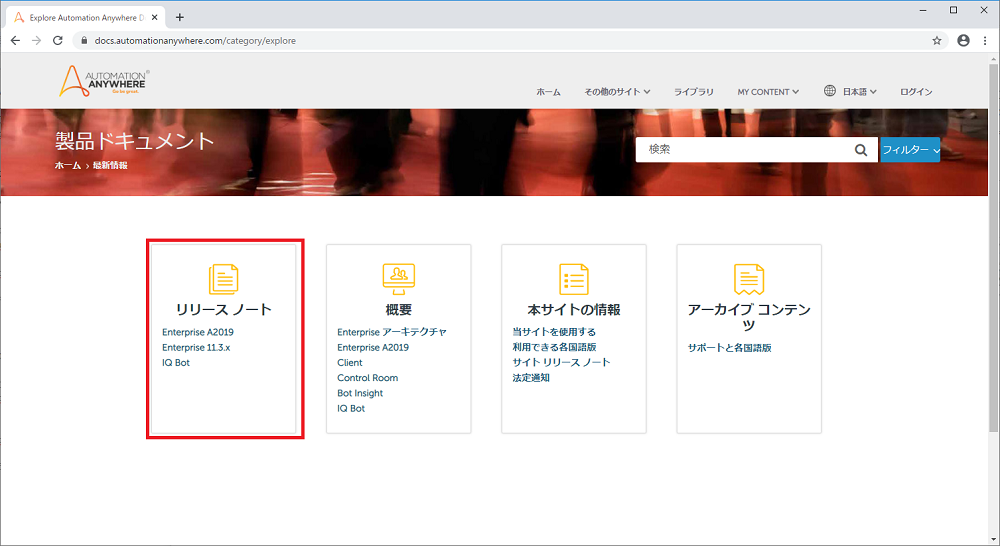The image size is (1000, 546).
Task: Go forward in browser history
Action: tap(36, 41)
